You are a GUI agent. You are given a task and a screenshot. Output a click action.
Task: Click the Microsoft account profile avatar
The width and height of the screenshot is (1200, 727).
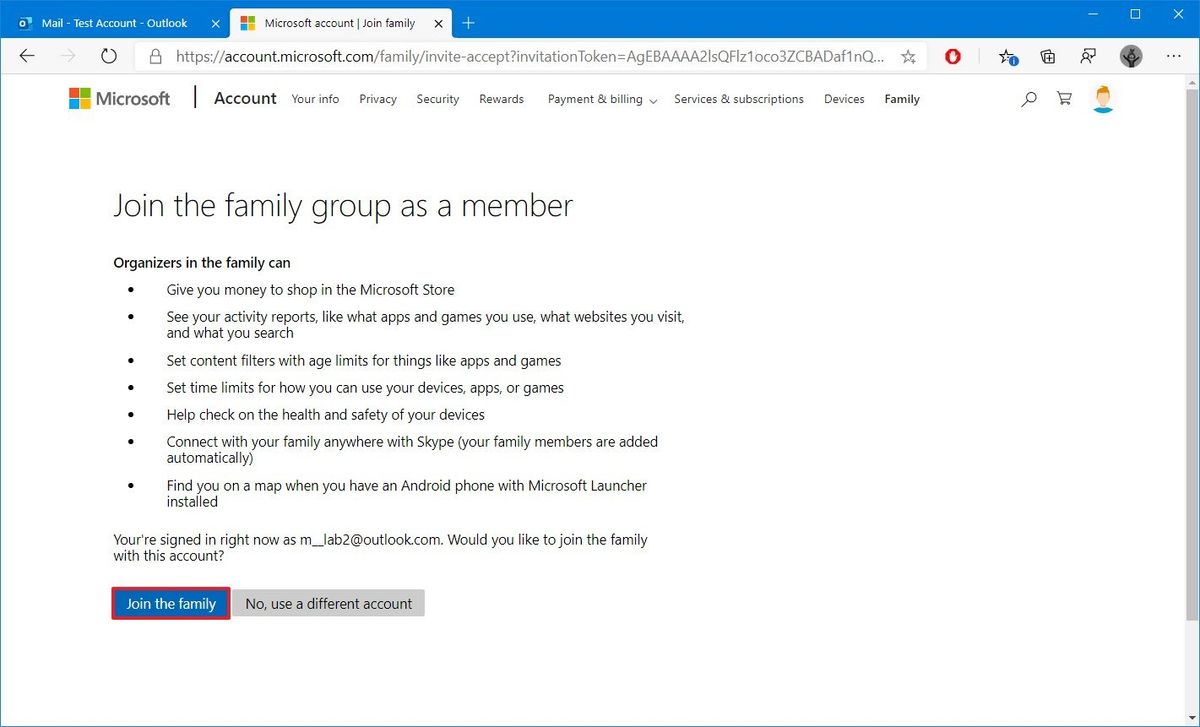(x=1102, y=98)
